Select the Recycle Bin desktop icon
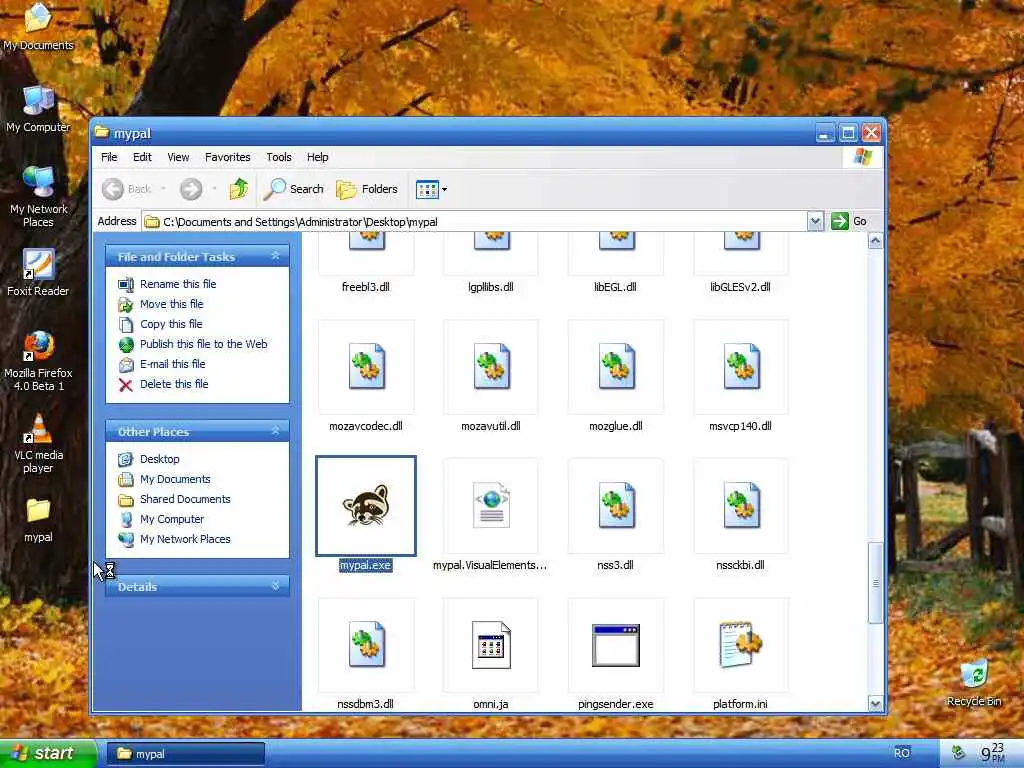This screenshot has height=768, width=1024. (974, 683)
